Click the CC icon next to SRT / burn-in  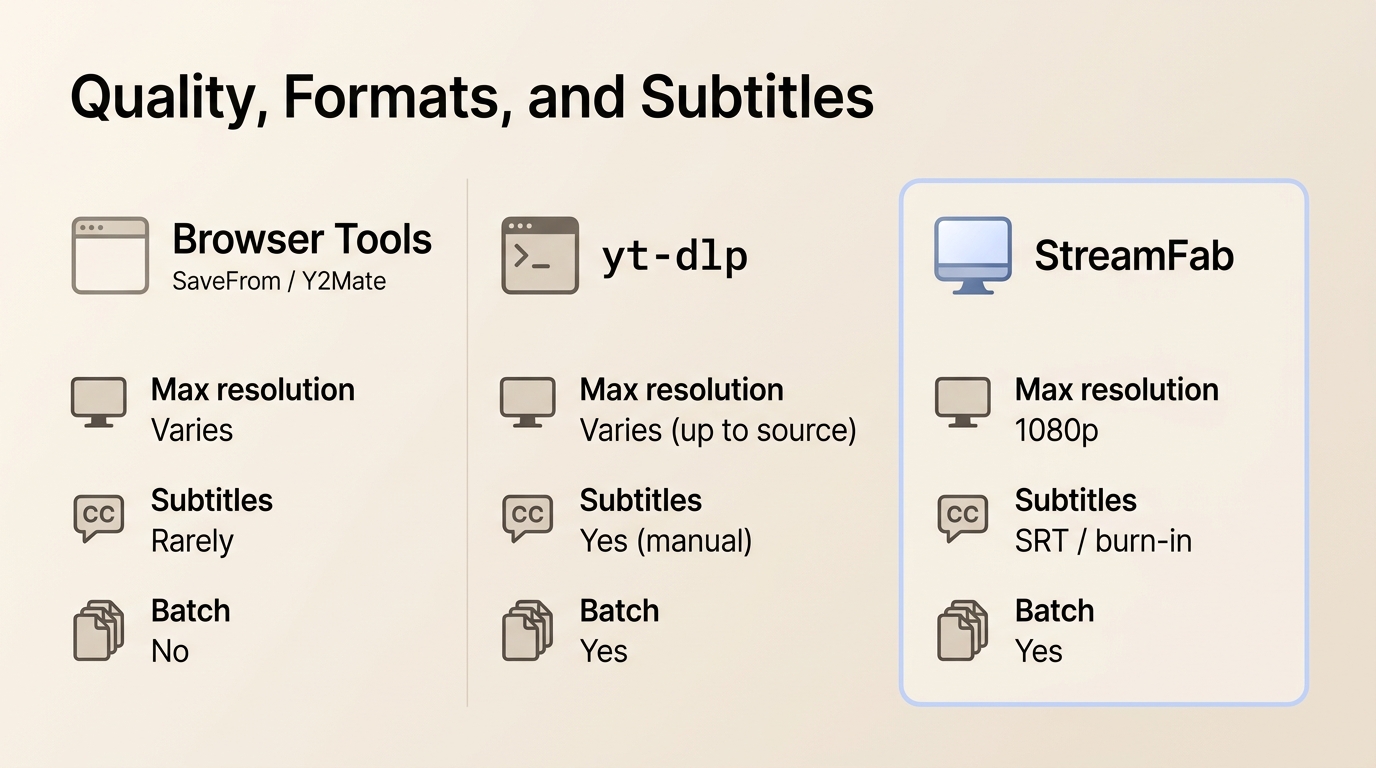(963, 517)
